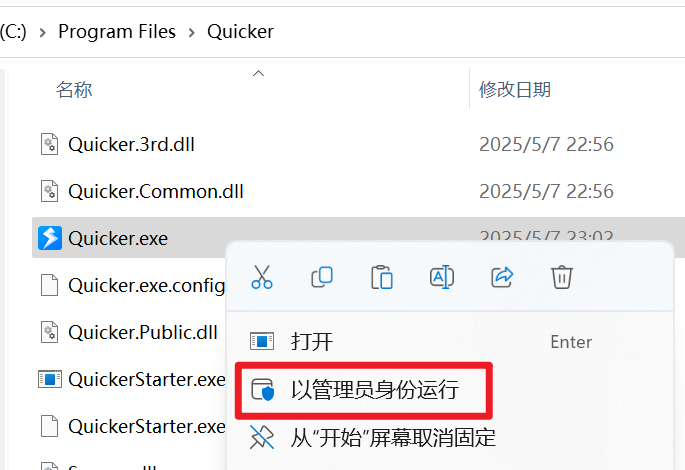Click the Quicker breadcrumb folder
Screen dimensions: 685x470
(240, 31)
